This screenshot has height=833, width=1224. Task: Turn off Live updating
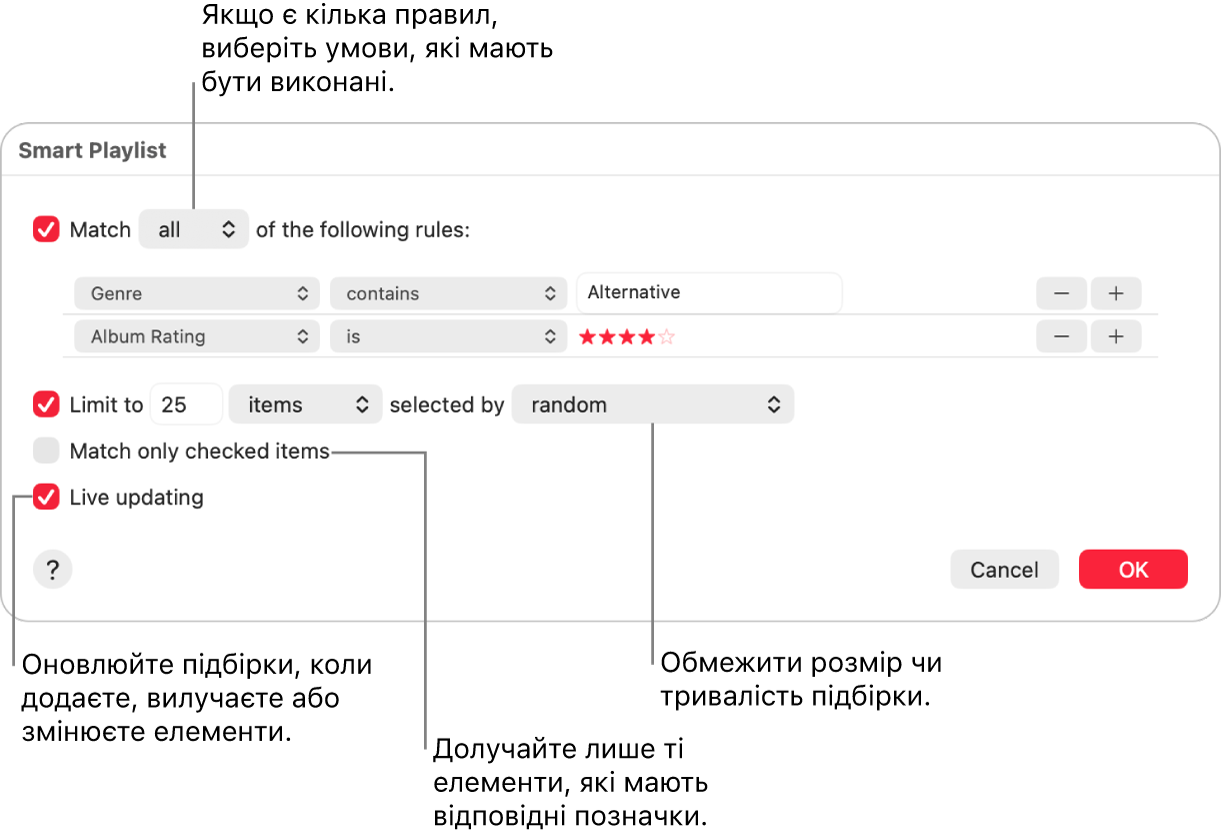coord(47,497)
